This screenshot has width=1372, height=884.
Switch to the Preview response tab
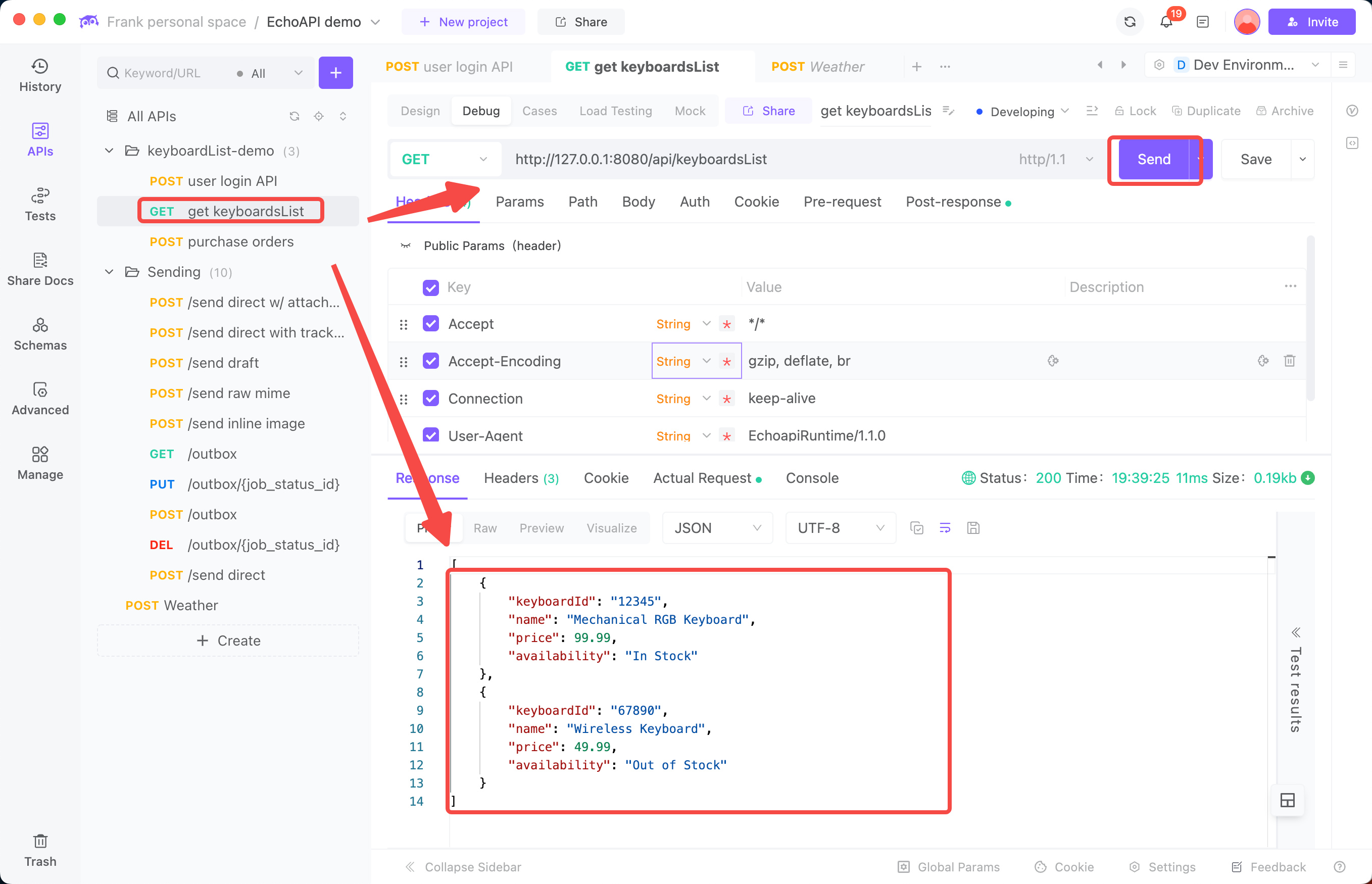click(540, 528)
